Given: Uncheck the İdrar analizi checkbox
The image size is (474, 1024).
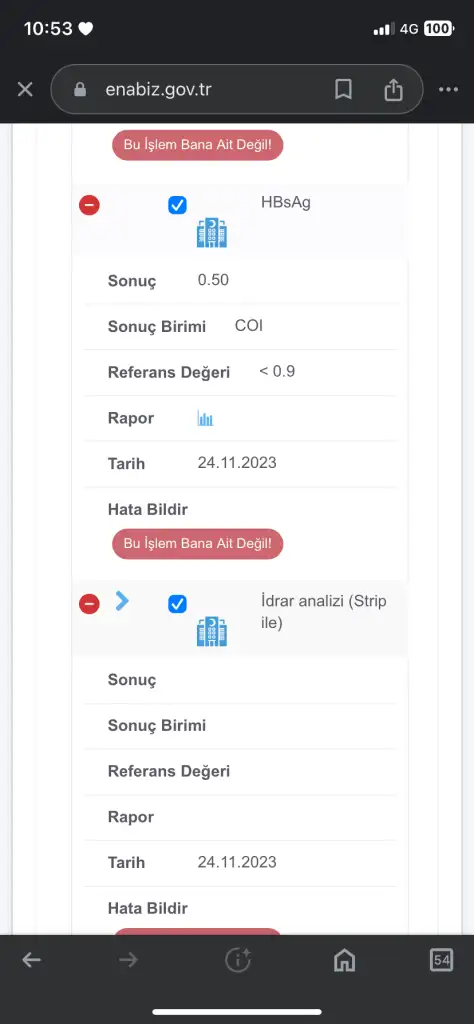Looking at the screenshot, I should (177, 603).
